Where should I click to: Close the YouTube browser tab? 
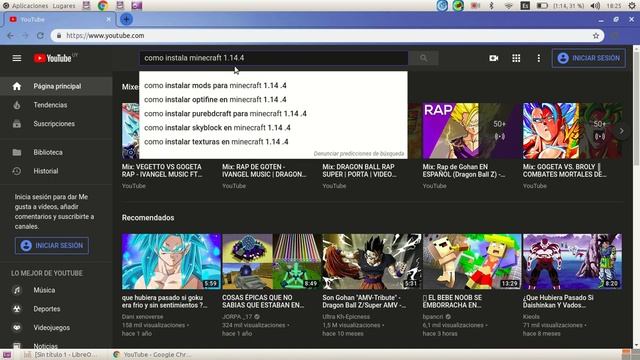click(x=109, y=19)
